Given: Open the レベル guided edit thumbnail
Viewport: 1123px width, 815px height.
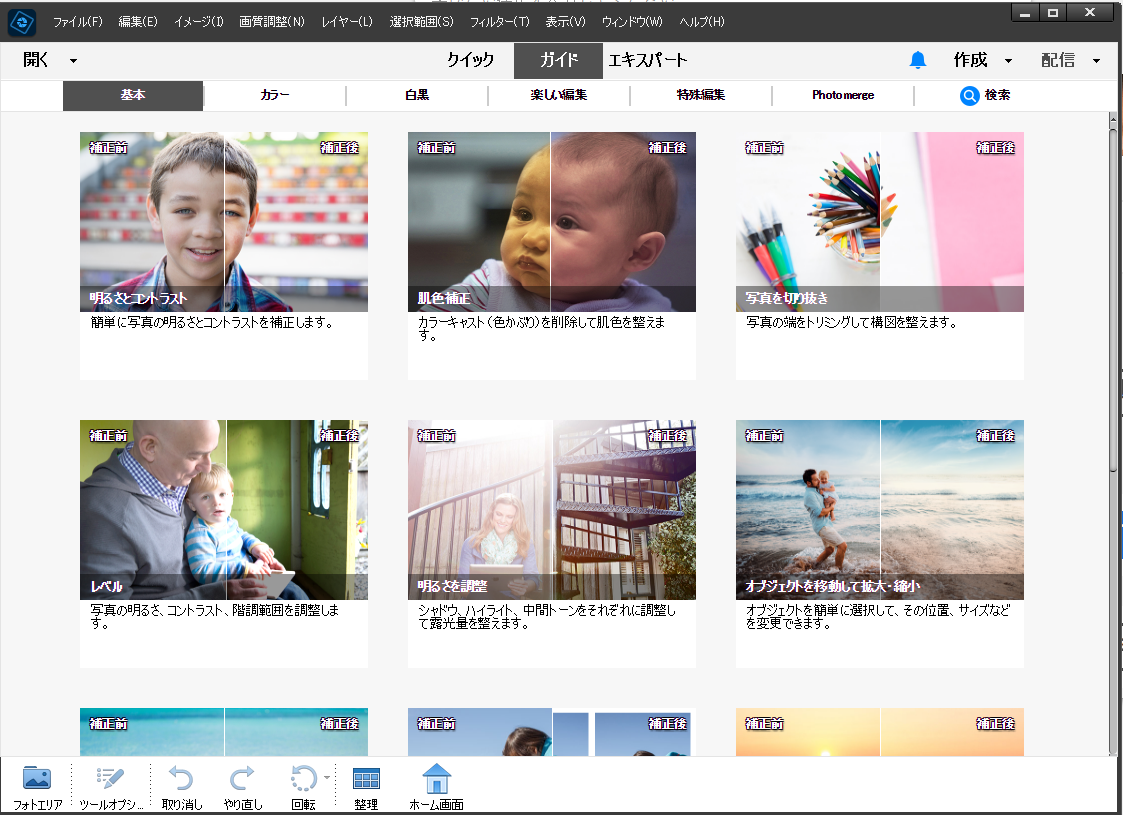Looking at the screenshot, I should (x=223, y=510).
